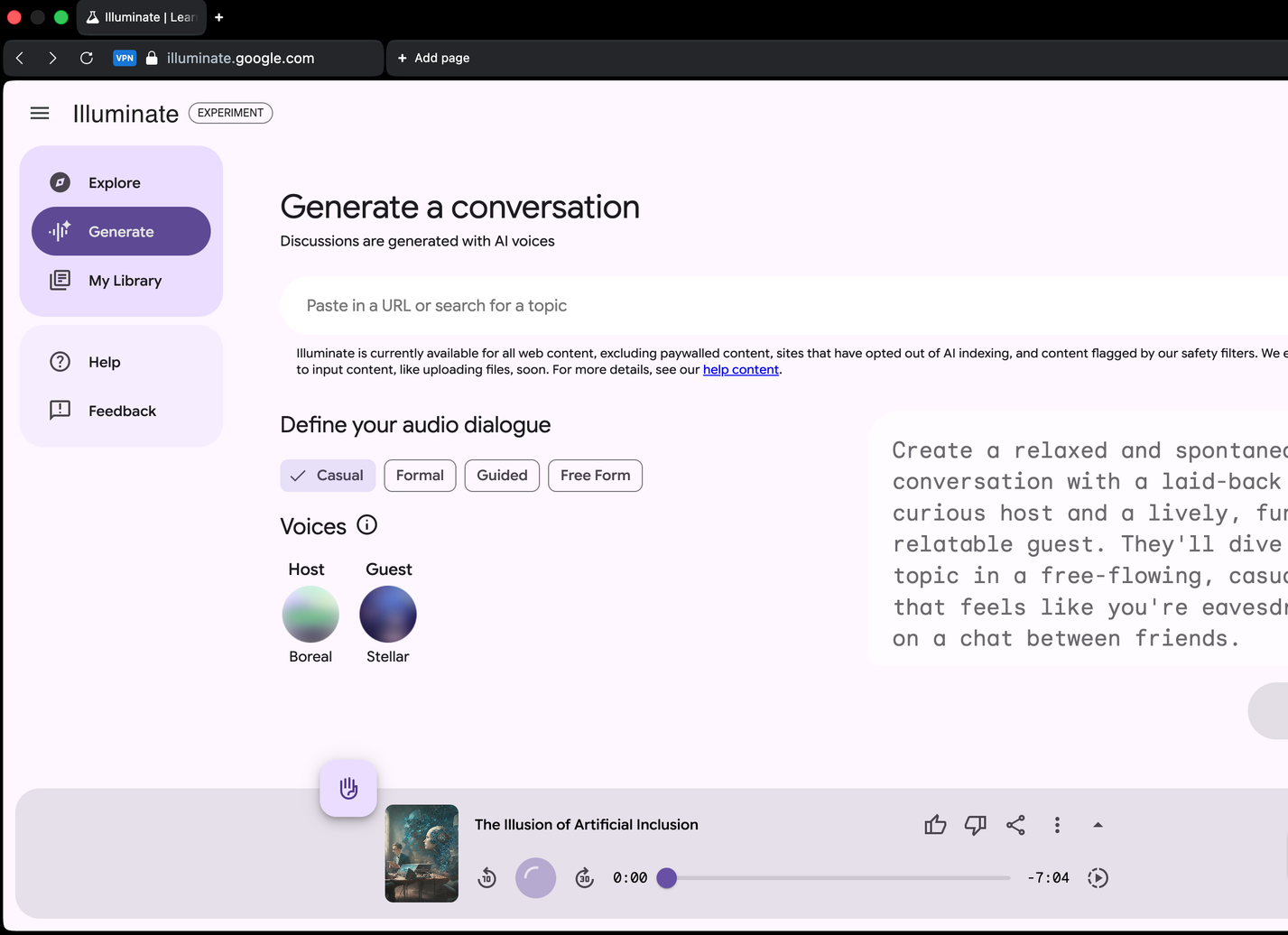Select the Formal dialogue style
The image size is (1288, 935).
pyautogui.click(x=420, y=476)
